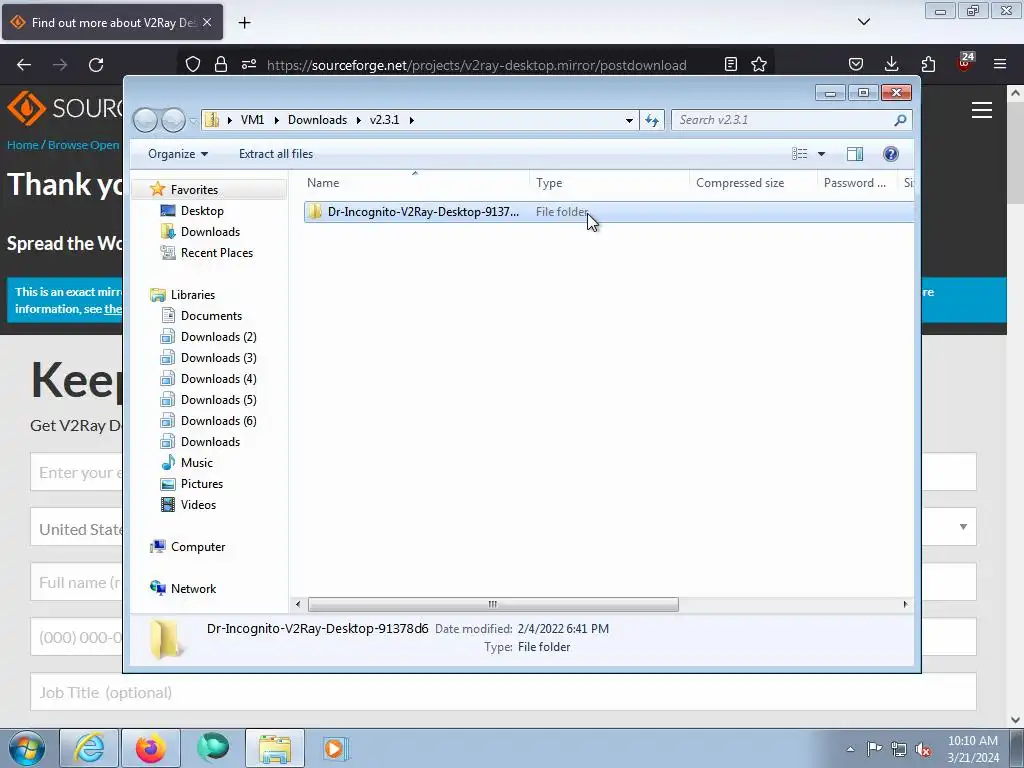Launch Internet Explorer from taskbar
The image size is (1024, 768).
point(89,748)
